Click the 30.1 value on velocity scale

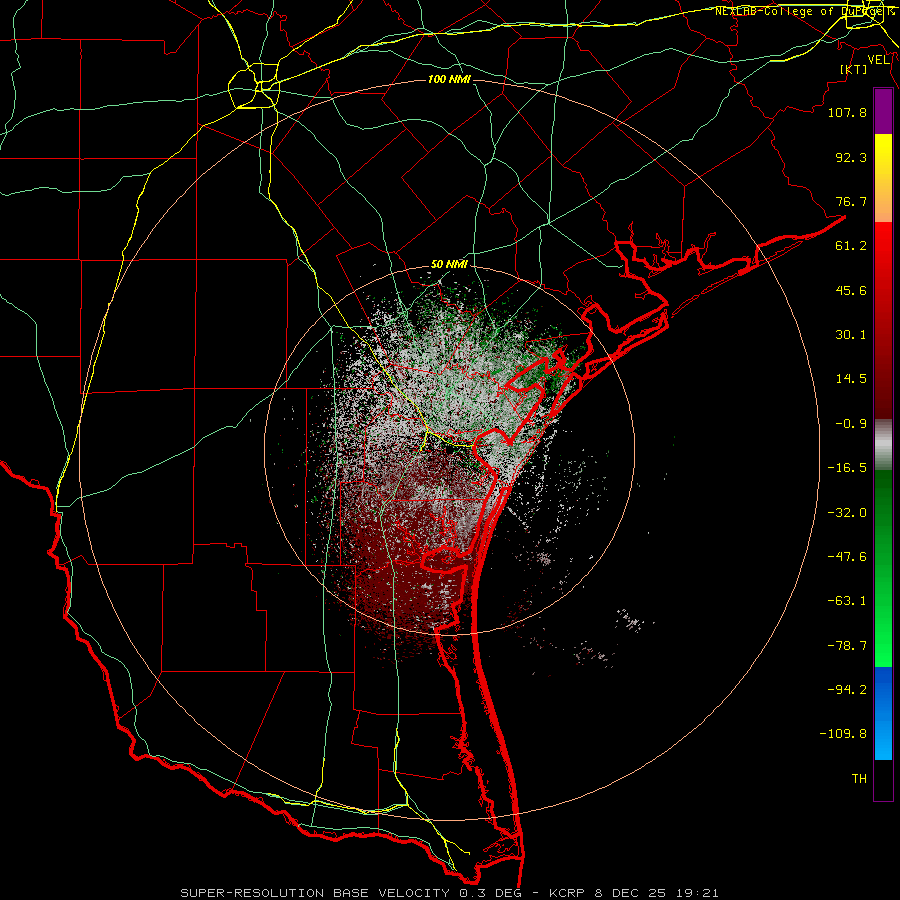coord(851,335)
